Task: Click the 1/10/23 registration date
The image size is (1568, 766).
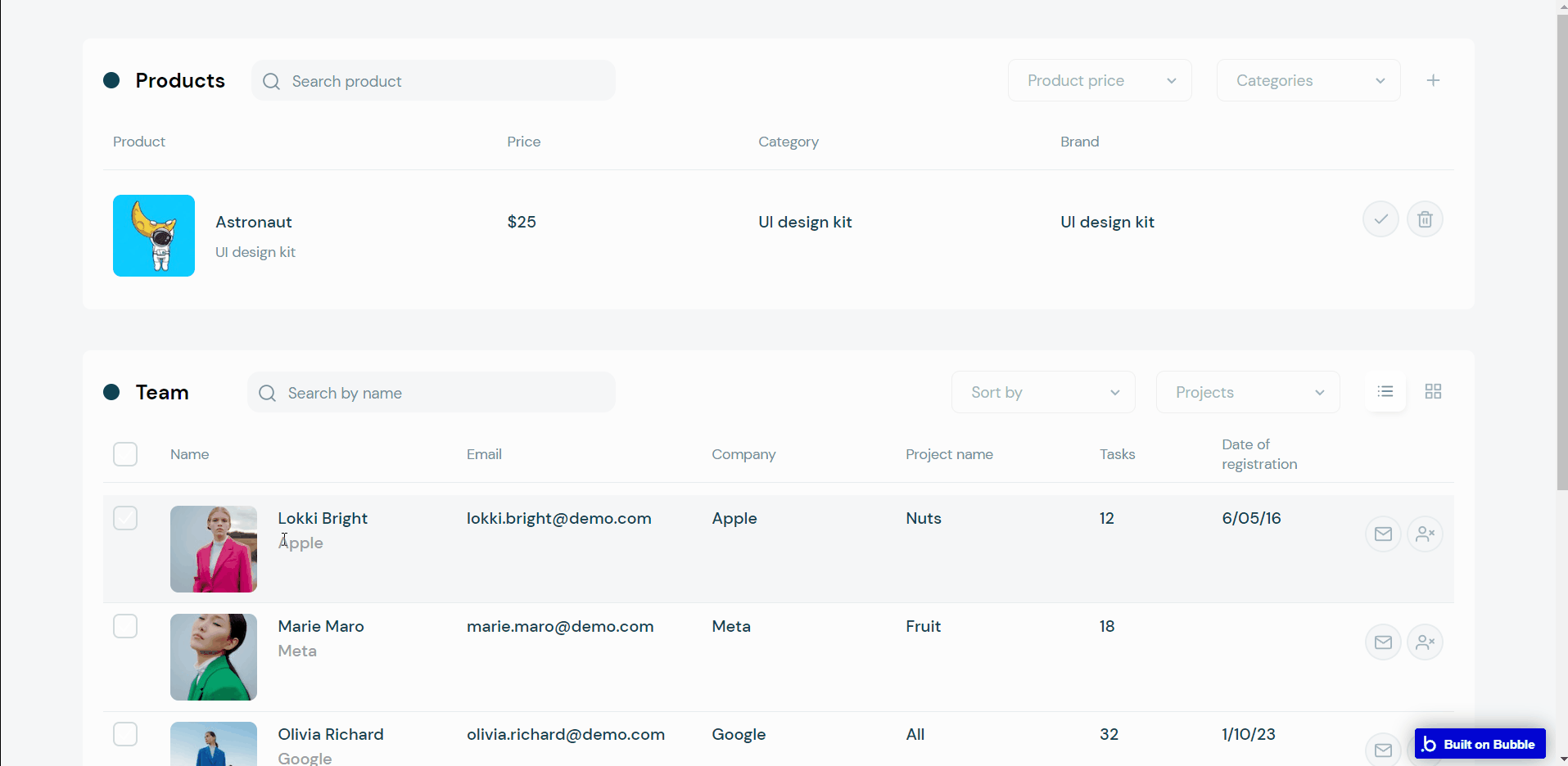Action: point(1249,734)
